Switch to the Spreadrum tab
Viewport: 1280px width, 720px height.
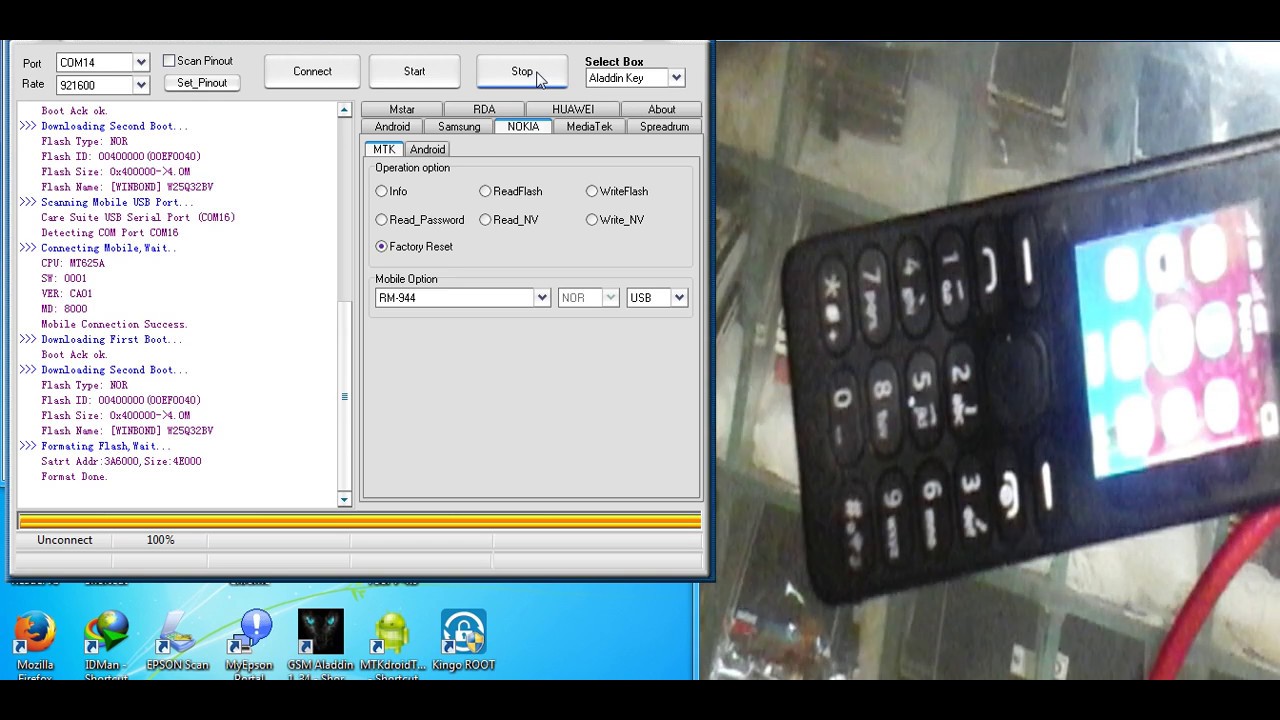664,127
